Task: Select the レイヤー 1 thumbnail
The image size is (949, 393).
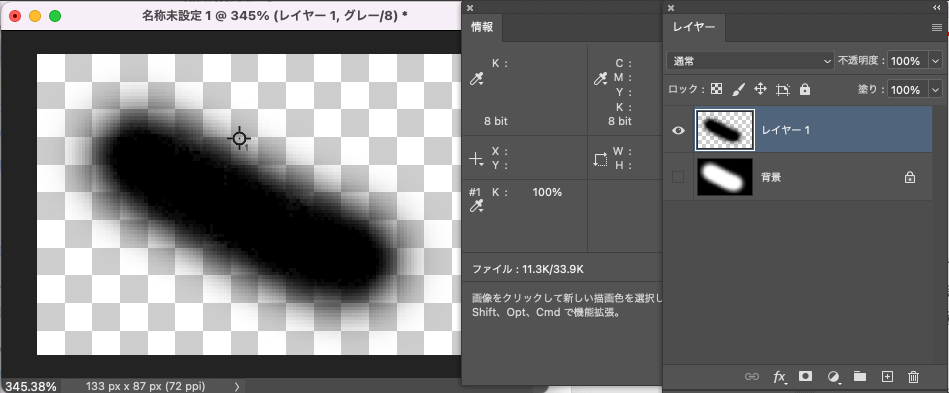Action: (725, 130)
